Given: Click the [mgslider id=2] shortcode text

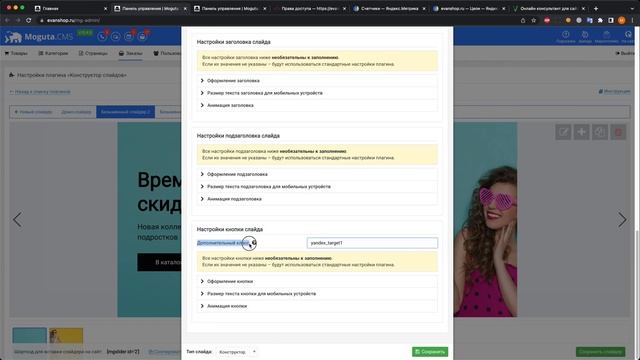Looking at the screenshot, I should tap(123, 351).
